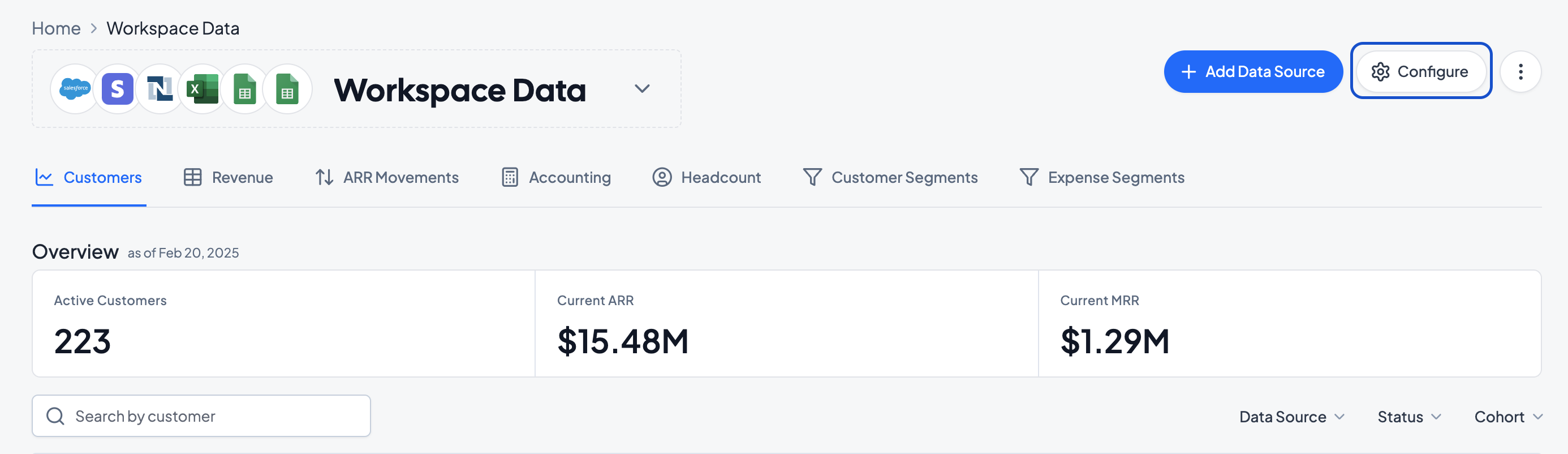Open the Status filter dropdown

pyautogui.click(x=1408, y=417)
